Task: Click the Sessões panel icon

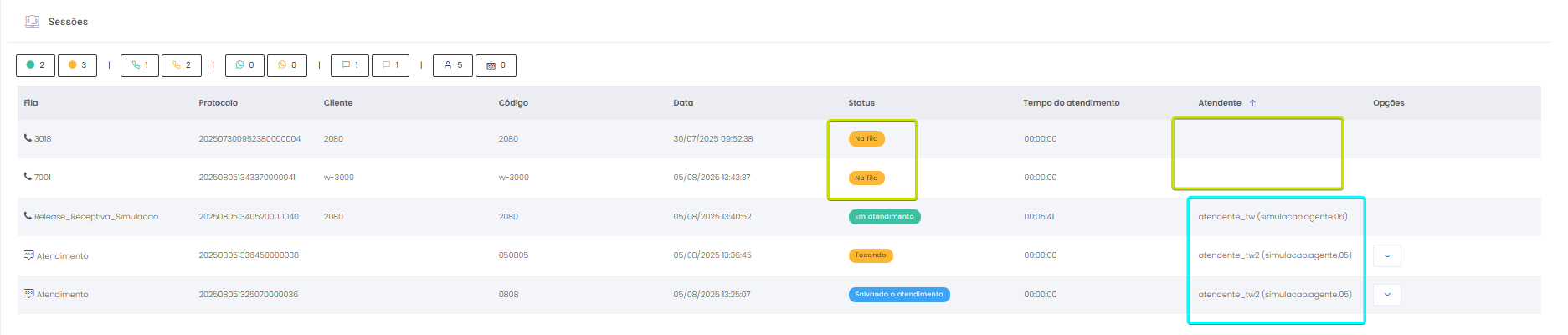Action: pos(32,22)
